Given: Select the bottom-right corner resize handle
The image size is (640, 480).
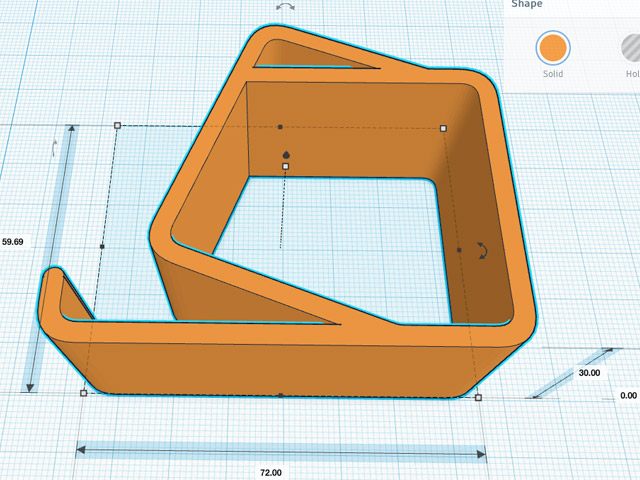Looking at the screenshot, I should click(478, 398).
